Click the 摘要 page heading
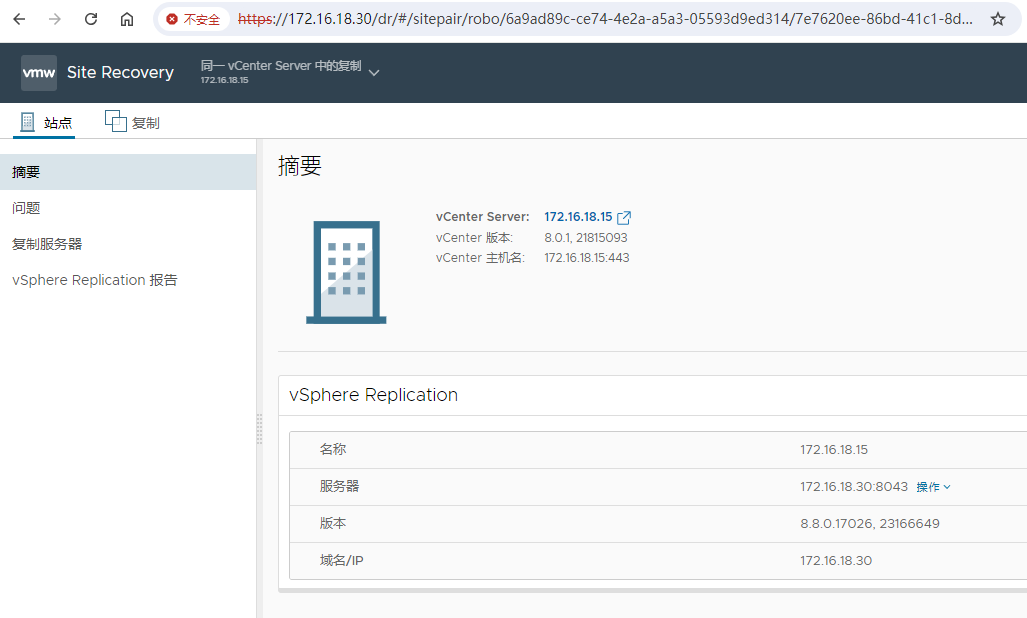 tap(300, 166)
